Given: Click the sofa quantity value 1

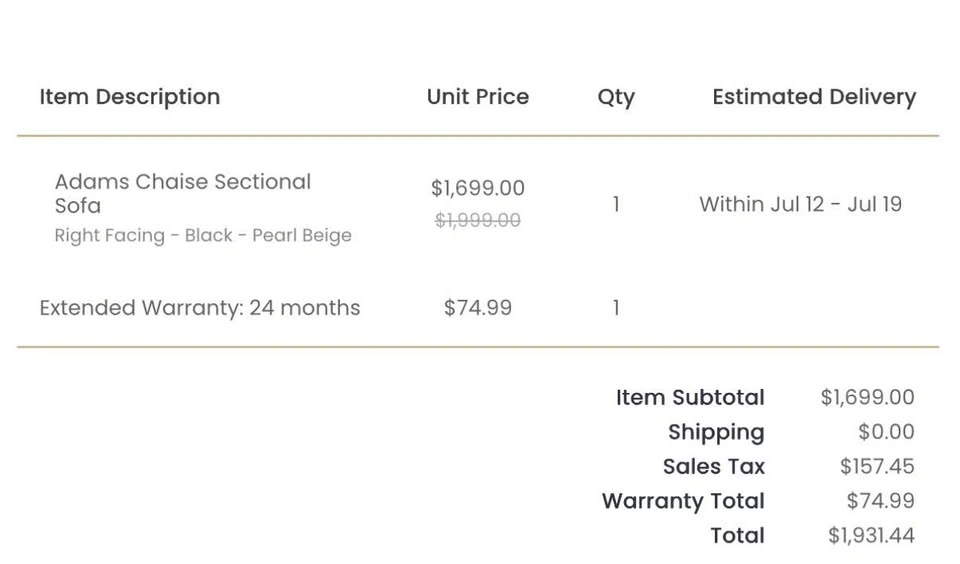Looking at the screenshot, I should 616,204.
